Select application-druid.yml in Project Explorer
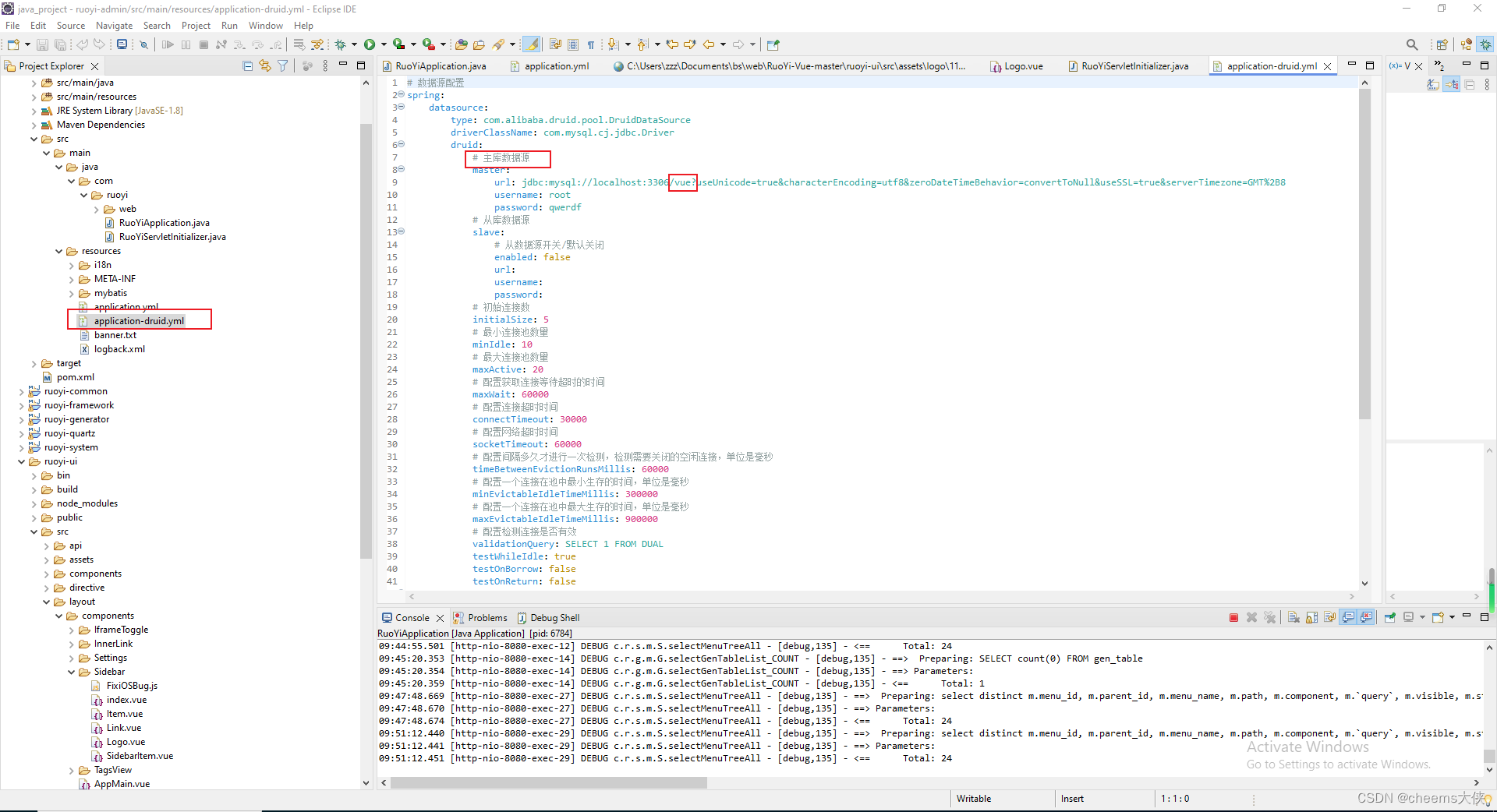This screenshot has width=1497, height=812. coord(139,321)
